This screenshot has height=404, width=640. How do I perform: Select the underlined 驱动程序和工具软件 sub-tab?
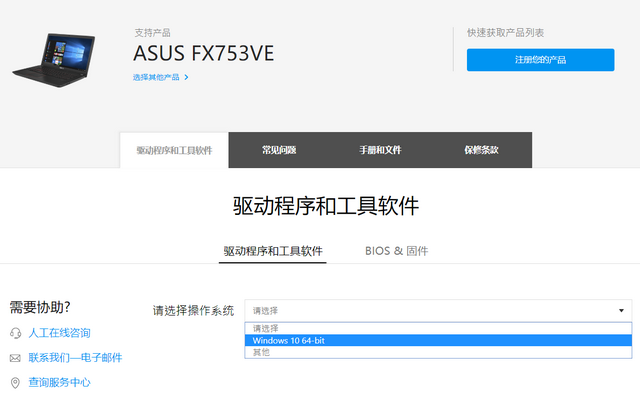(273, 251)
